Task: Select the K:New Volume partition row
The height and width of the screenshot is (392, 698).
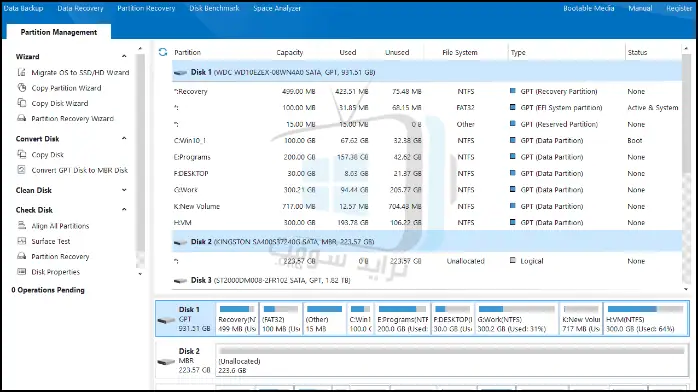Action: tap(426, 206)
